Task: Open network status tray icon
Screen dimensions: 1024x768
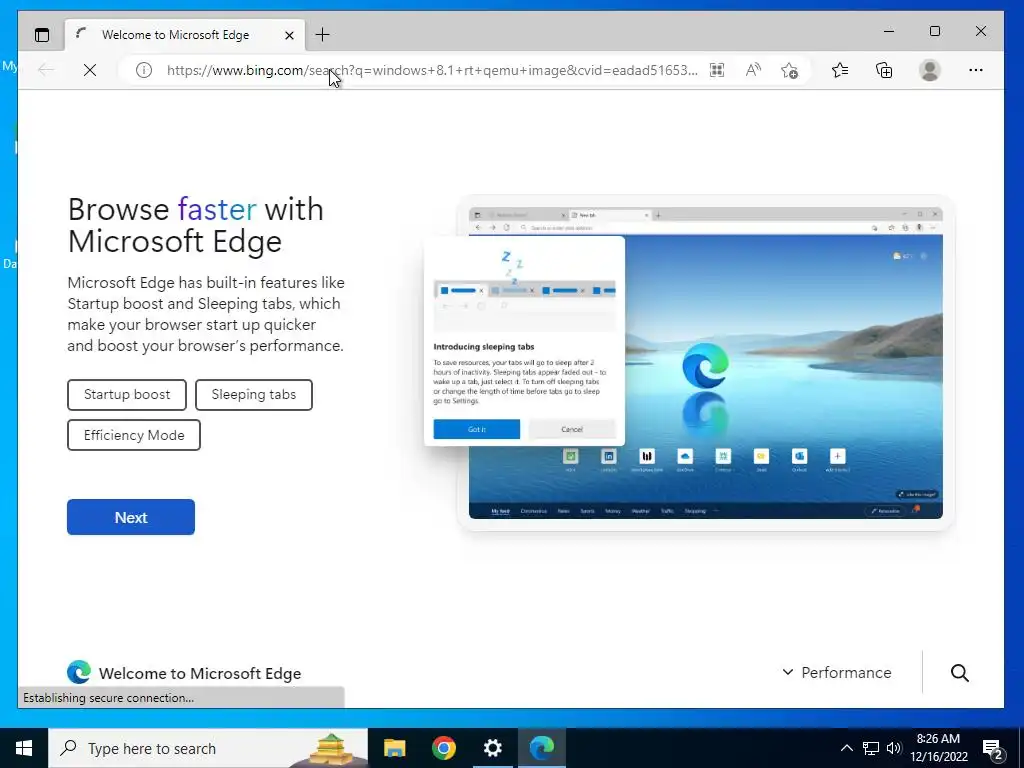Action: pyautogui.click(x=871, y=748)
